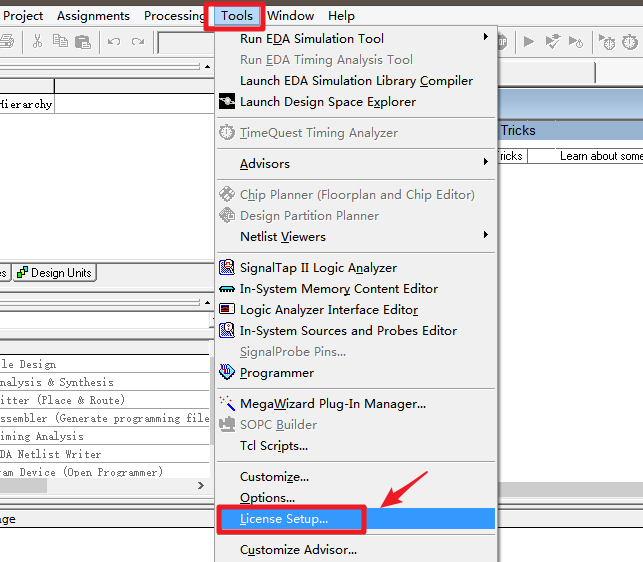Click the Programmer icon
Screen dimensions: 643x562
pos(227,372)
